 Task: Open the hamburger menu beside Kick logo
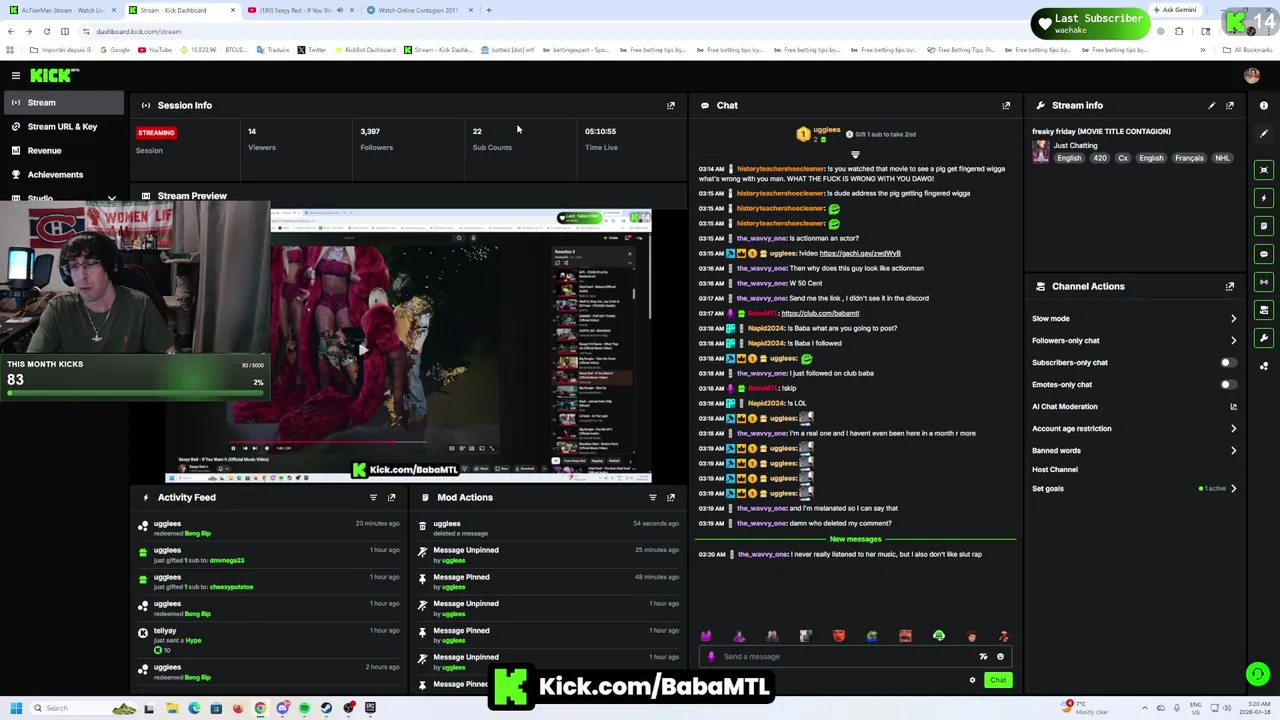pyautogui.click(x=16, y=75)
